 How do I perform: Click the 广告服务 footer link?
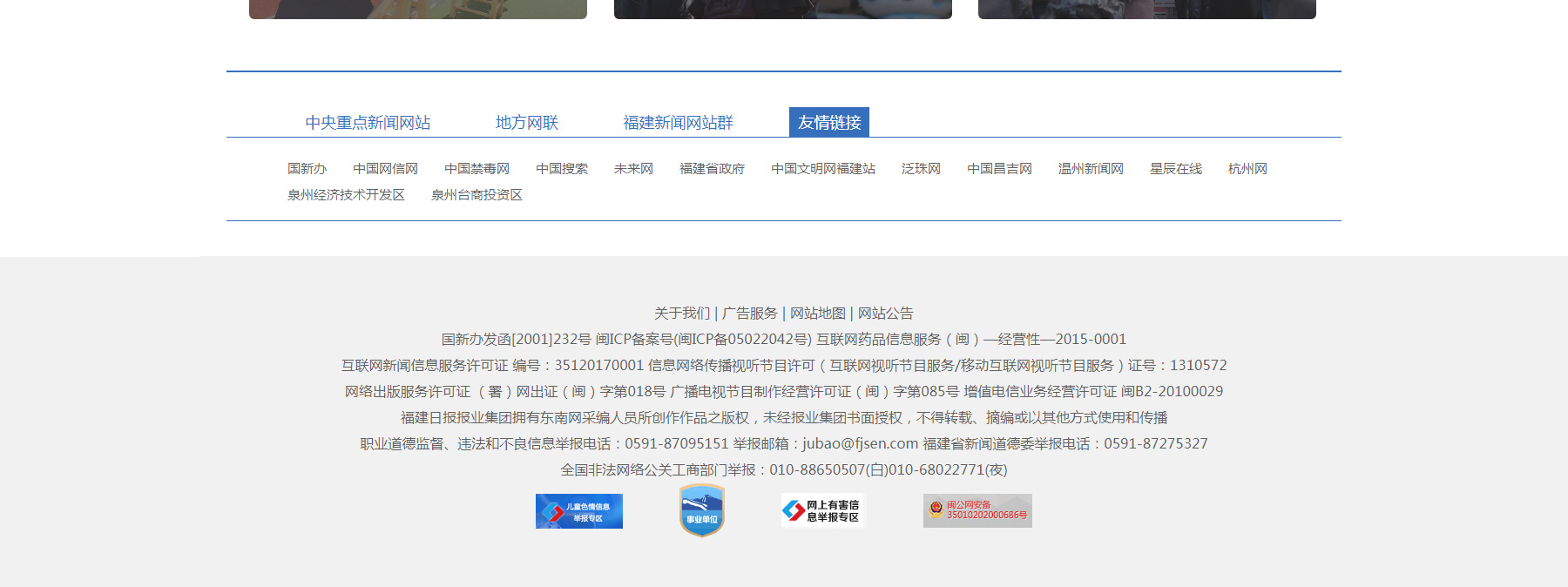(x=749, y=314)
